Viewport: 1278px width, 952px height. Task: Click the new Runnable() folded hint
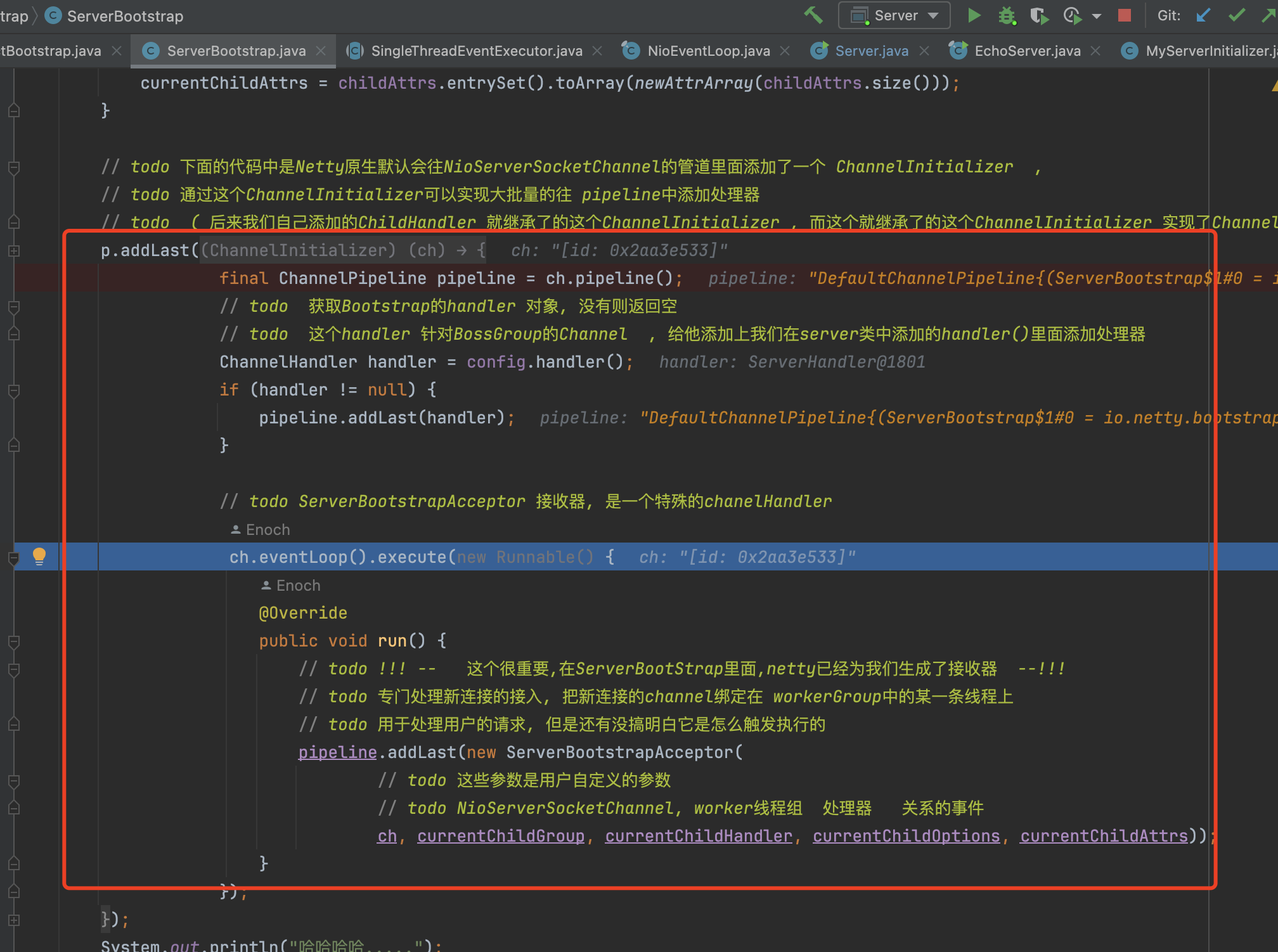tap(526, 557)
